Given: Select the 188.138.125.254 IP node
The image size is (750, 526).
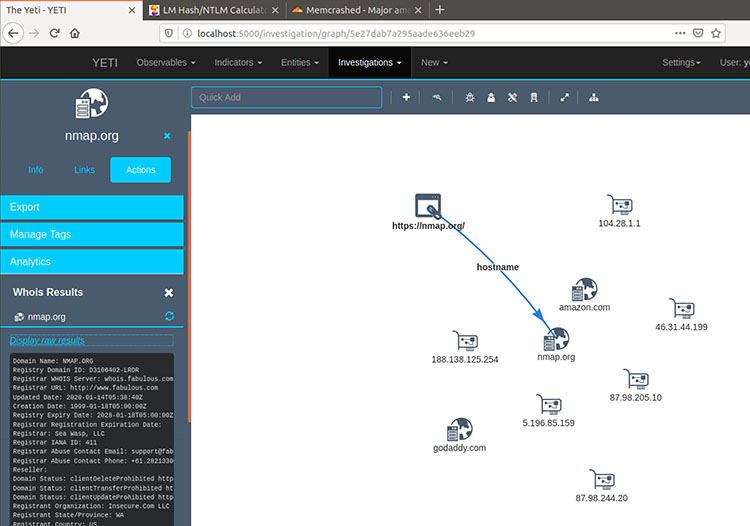Looking at the screenshot, I should 465,341.
